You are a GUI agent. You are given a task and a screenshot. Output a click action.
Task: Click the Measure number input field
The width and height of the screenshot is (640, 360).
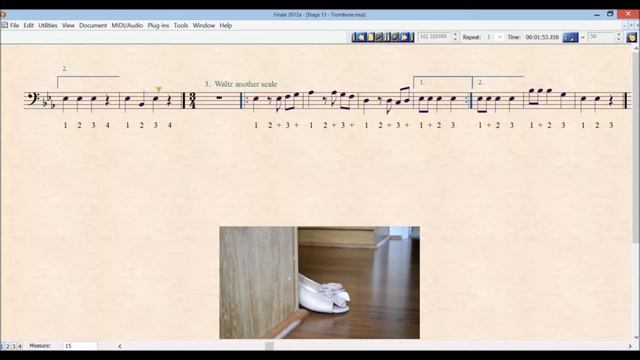coord(80,346)
